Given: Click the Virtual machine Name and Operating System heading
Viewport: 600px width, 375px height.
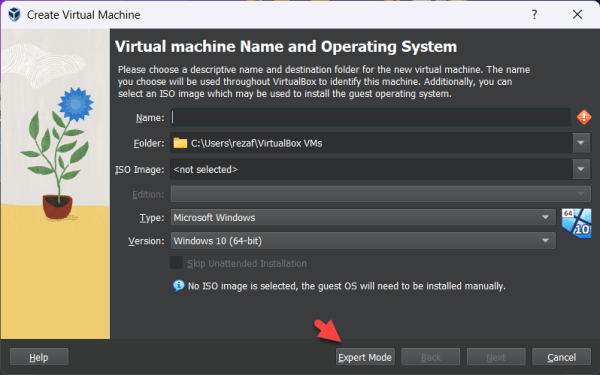Looking at the screenshot, I should click(286, 47).
